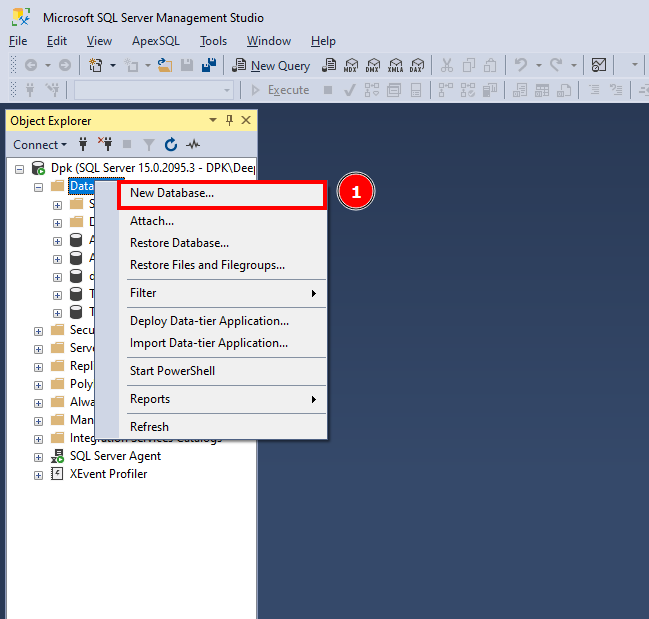Click the Redo arrow icon
The height and width of the screenshot is (619, 649).
556,65
